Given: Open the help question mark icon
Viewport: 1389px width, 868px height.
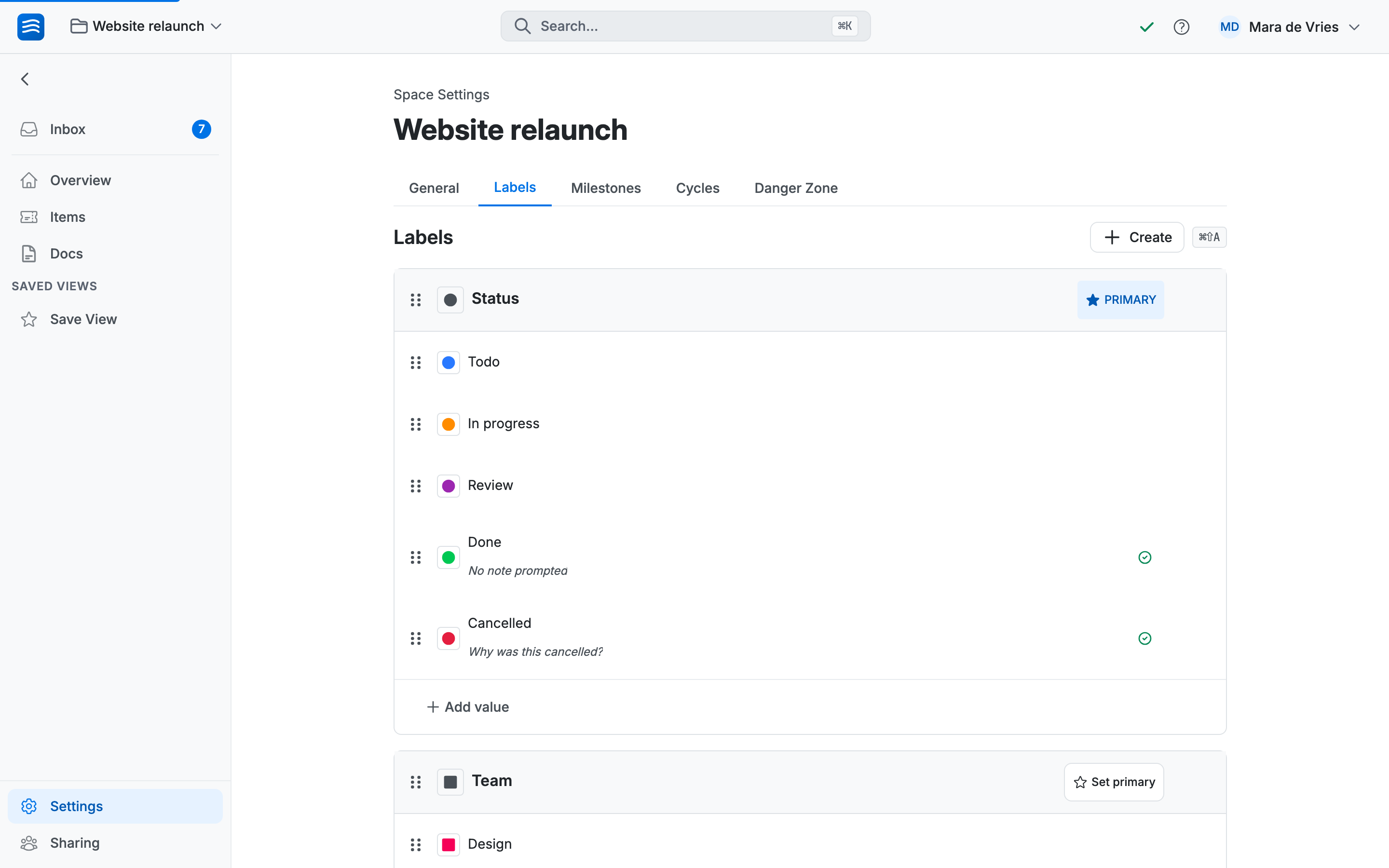Looking at the screenshot, I should (1181, 27).
